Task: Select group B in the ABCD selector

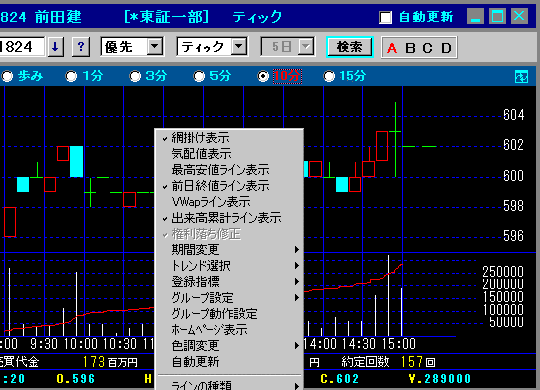Action: coord(410,48)
